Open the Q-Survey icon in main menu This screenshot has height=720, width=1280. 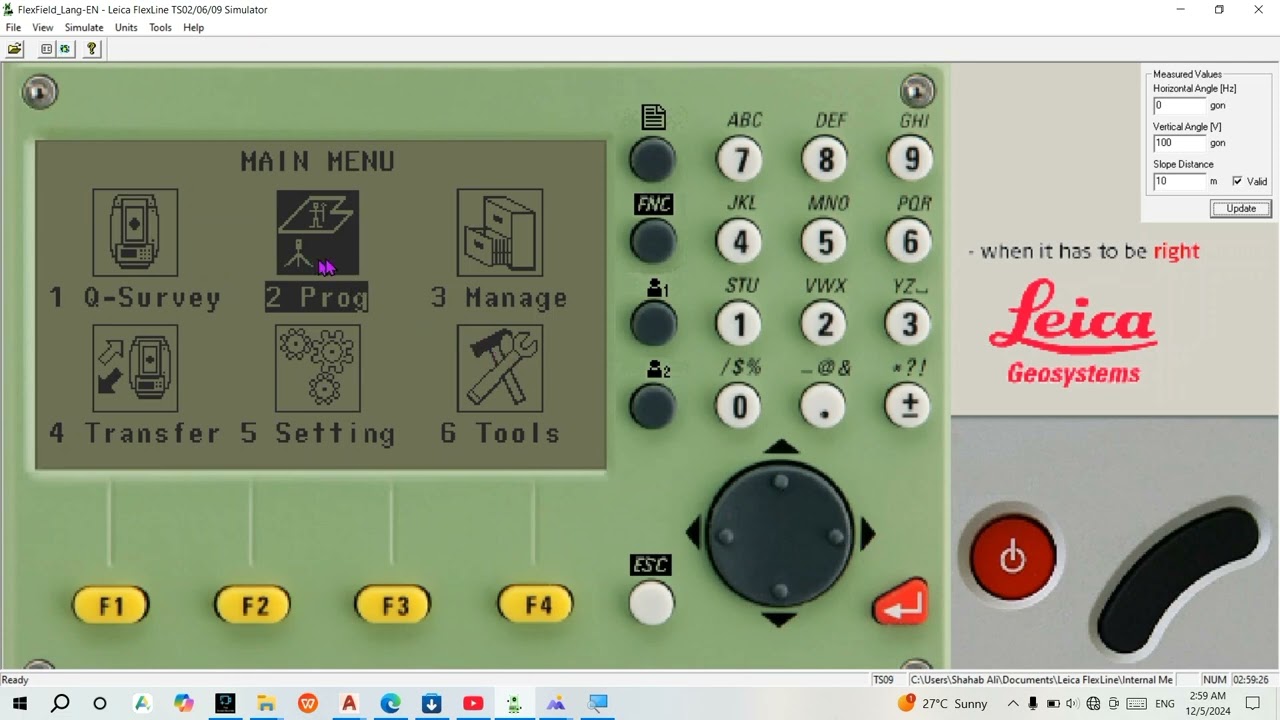pyautogui.click(x=135, y=232)
